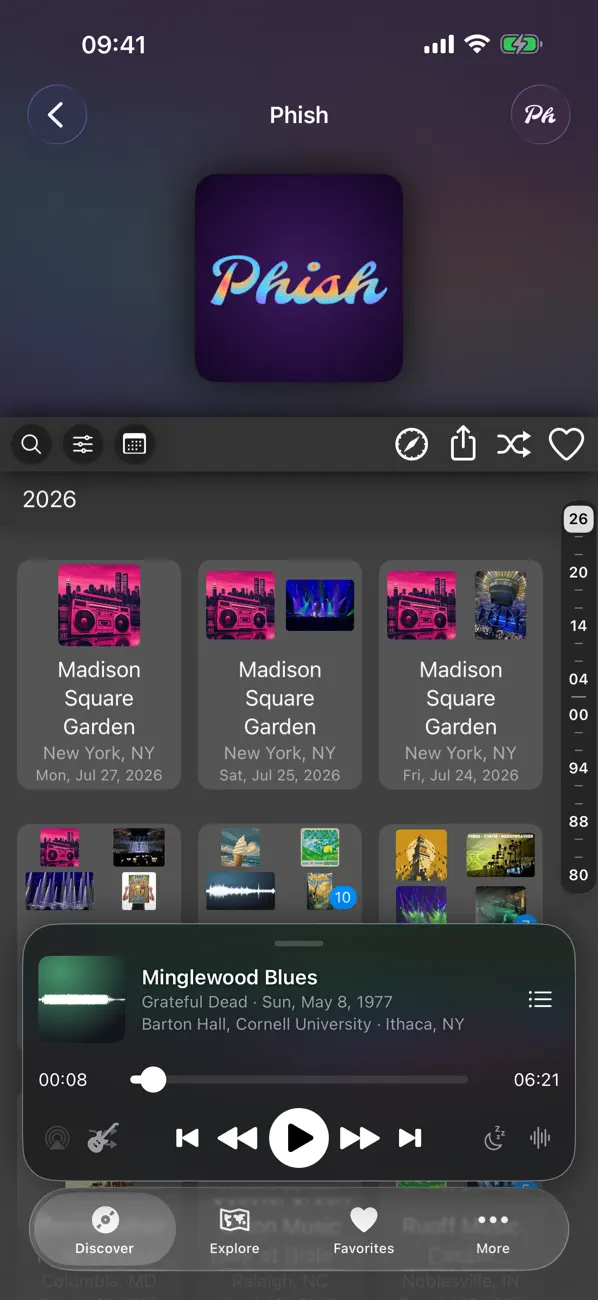This screenshot has width=598, height=1300.
Task: Tap the Phish logo artwork
Action: point(299,278)
